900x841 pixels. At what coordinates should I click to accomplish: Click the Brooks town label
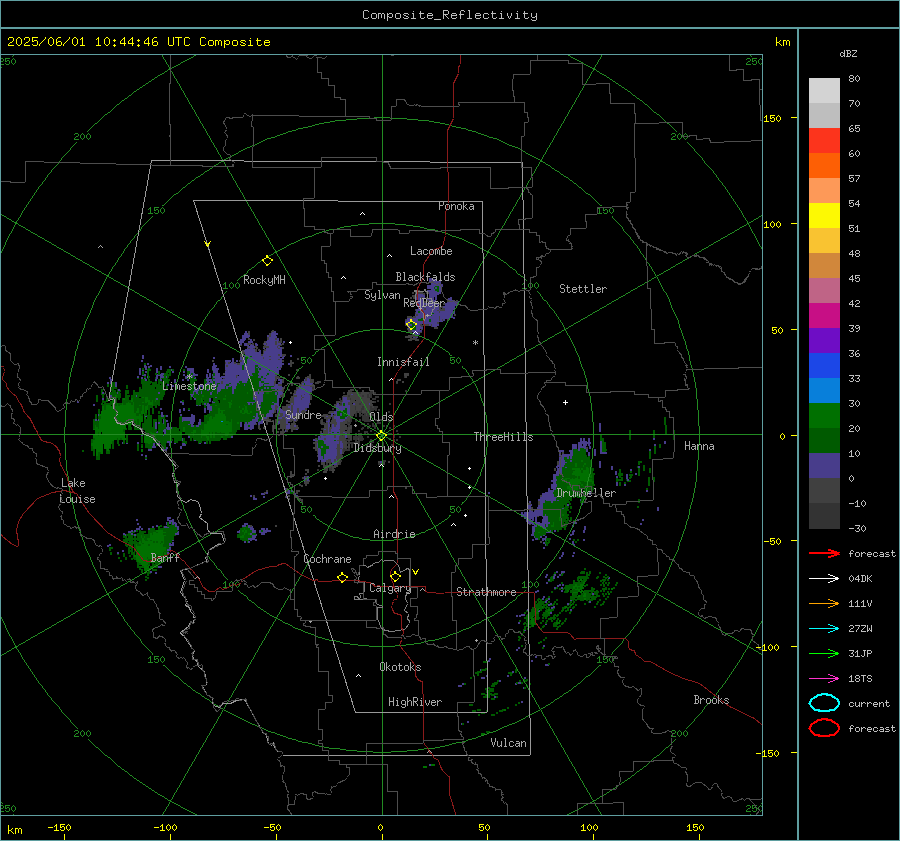(711, 700)
